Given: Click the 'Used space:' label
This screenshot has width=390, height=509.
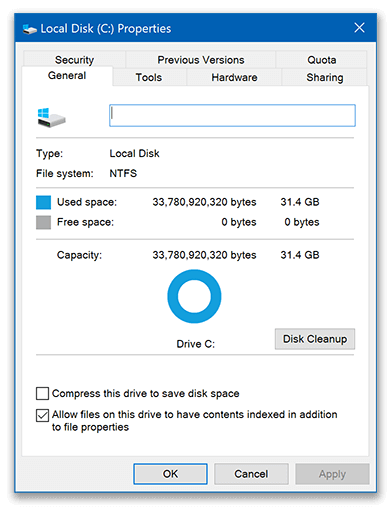Looking at the screenshot, I should pos(87,202).
